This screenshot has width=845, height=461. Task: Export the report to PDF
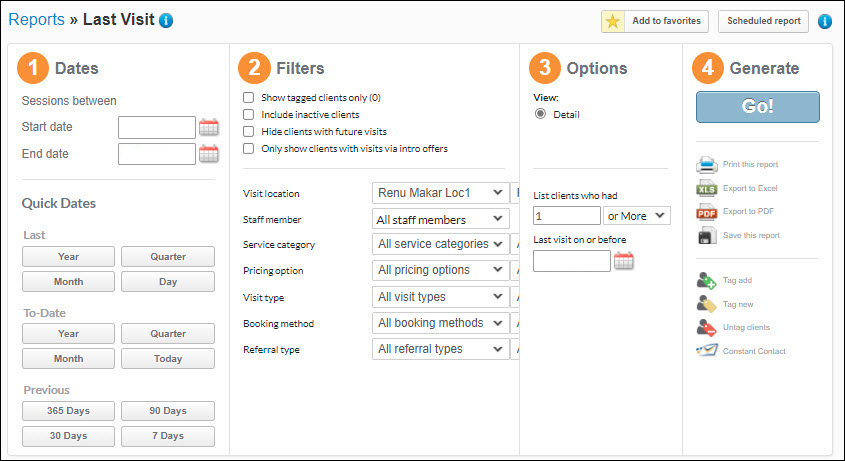(x=707, y=211)
